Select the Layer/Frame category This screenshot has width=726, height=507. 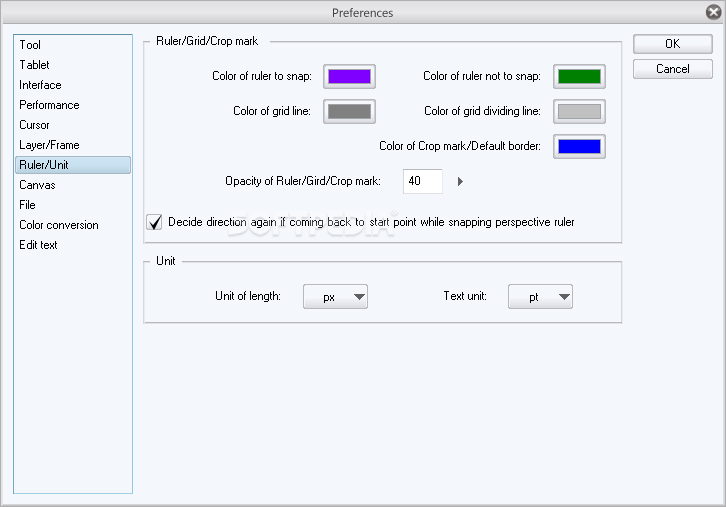click(x=73, y=145)
